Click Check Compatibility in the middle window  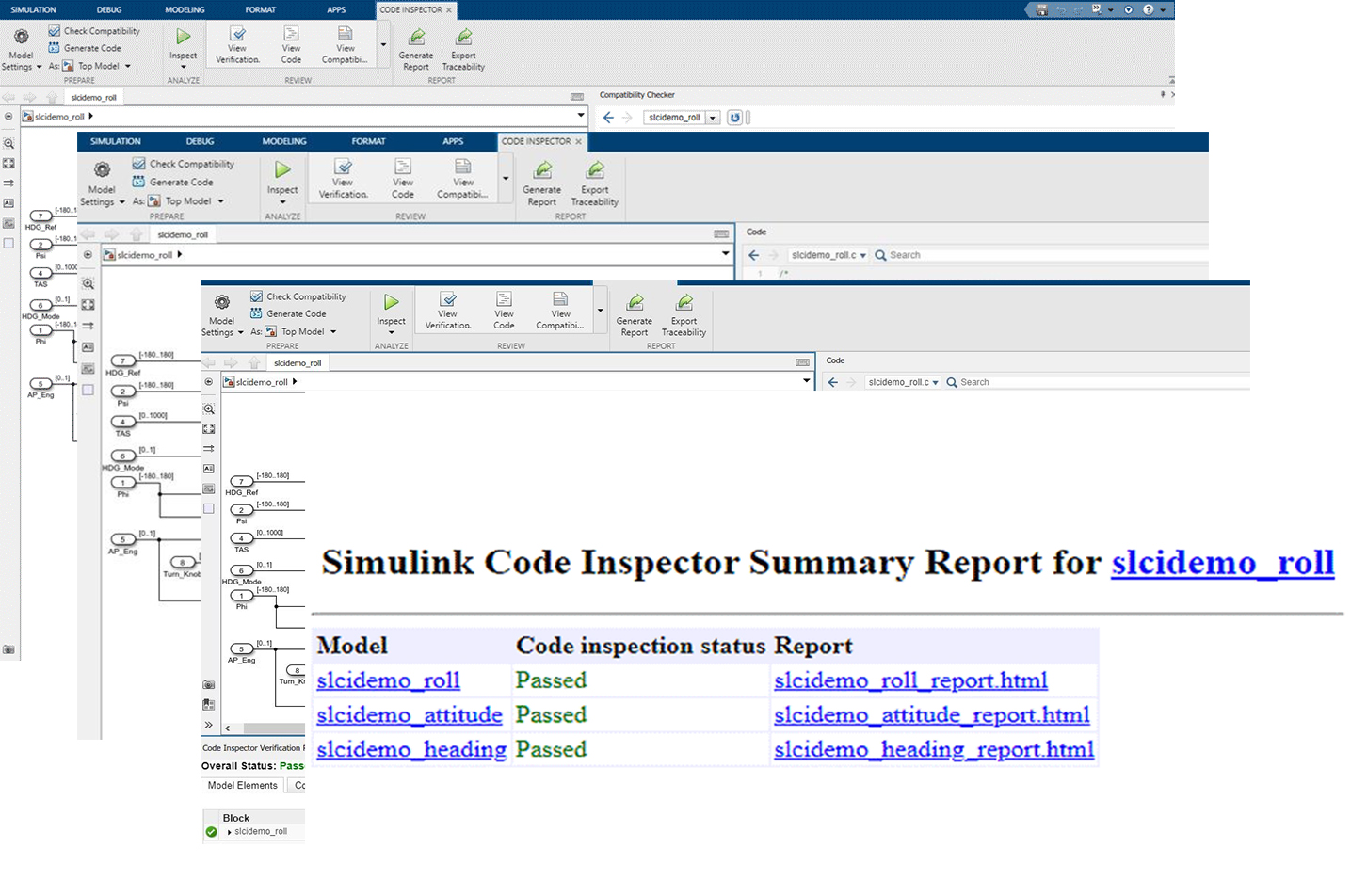click(x=184, y=164)
